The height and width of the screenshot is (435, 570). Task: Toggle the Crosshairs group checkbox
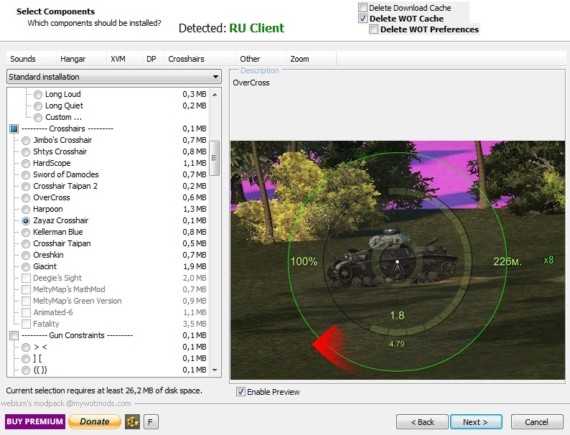point(14,129)
